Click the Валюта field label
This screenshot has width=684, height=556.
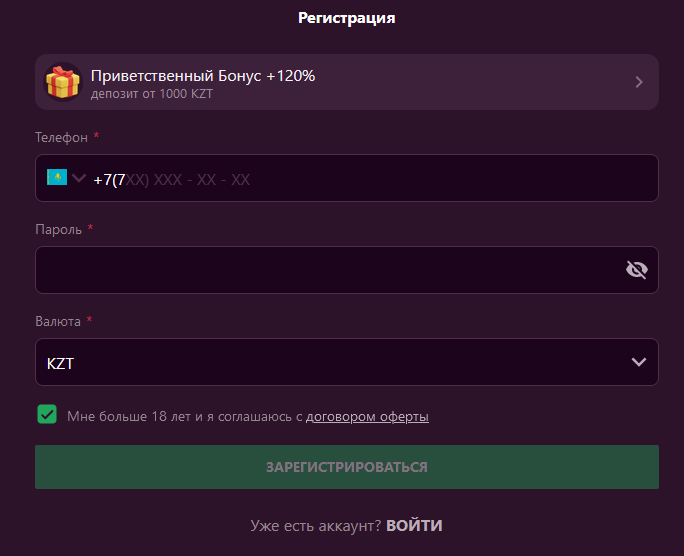click(x=58, y=321)
